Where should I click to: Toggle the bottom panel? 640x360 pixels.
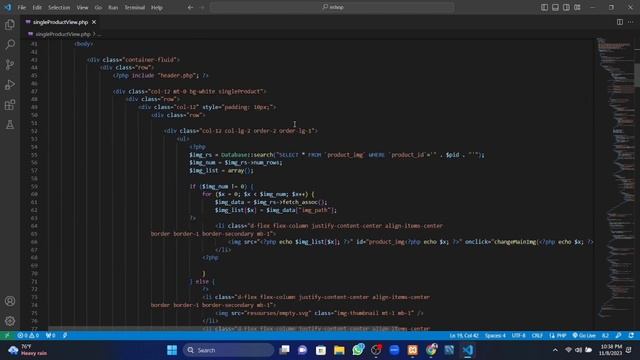555,7
